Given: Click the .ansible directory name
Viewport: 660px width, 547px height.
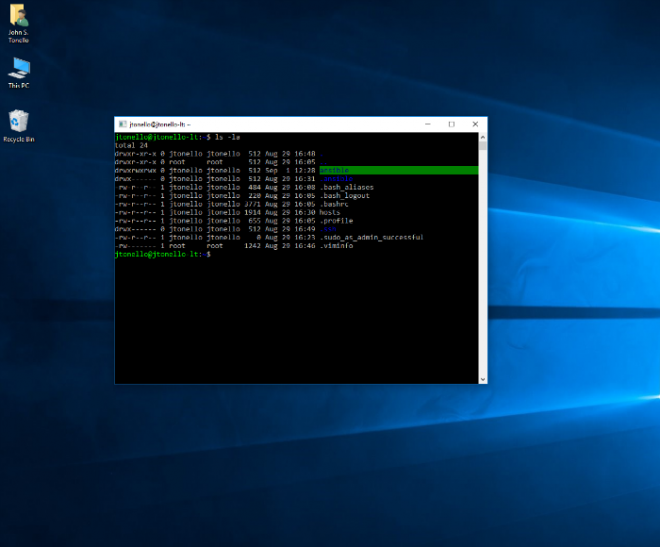Looking at the screenshot, I should click(336, 179).
